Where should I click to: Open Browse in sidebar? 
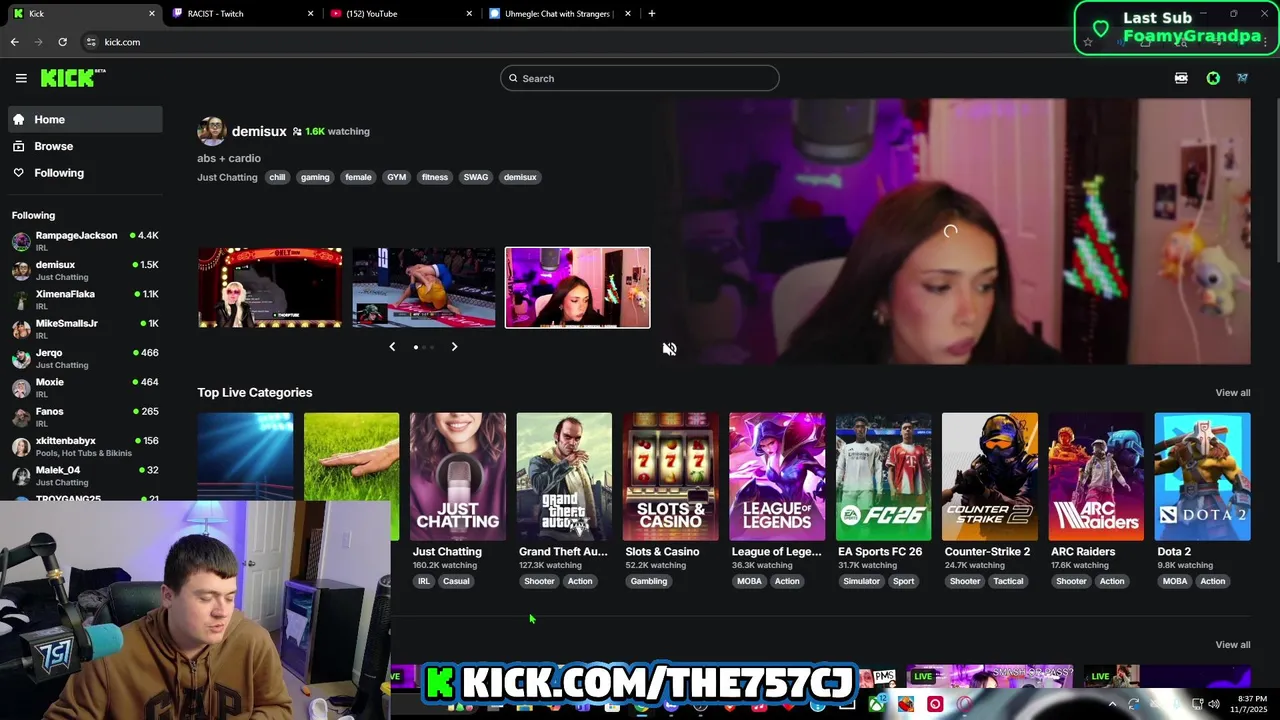[85, 146]
